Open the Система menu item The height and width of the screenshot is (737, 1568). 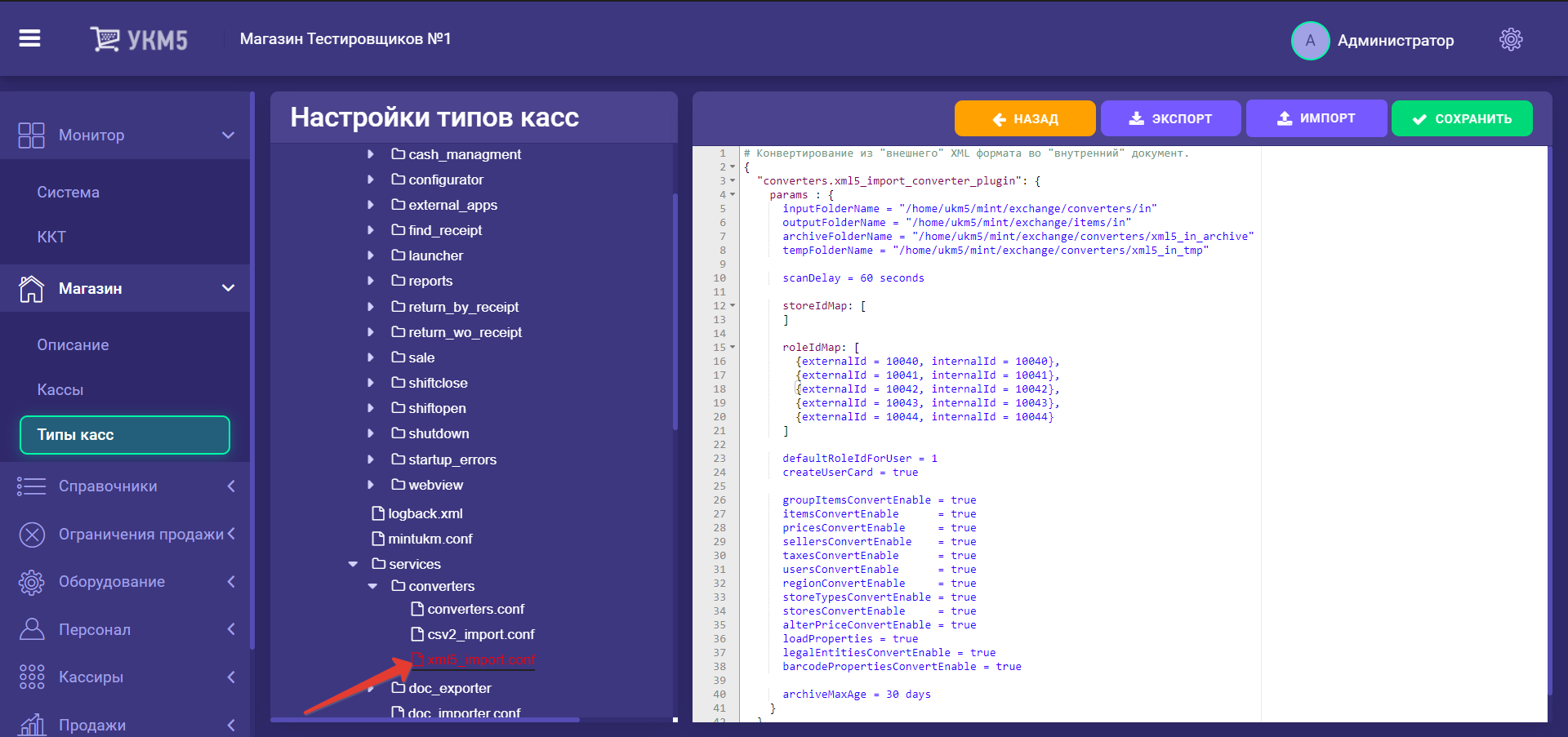coord(68,193)
